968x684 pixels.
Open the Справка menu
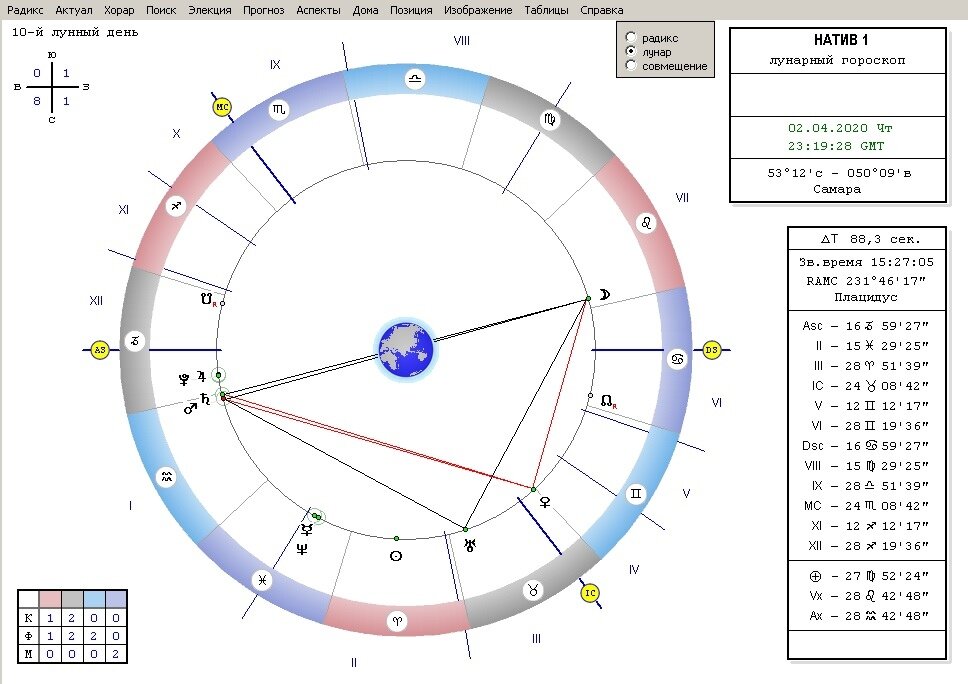602,10
